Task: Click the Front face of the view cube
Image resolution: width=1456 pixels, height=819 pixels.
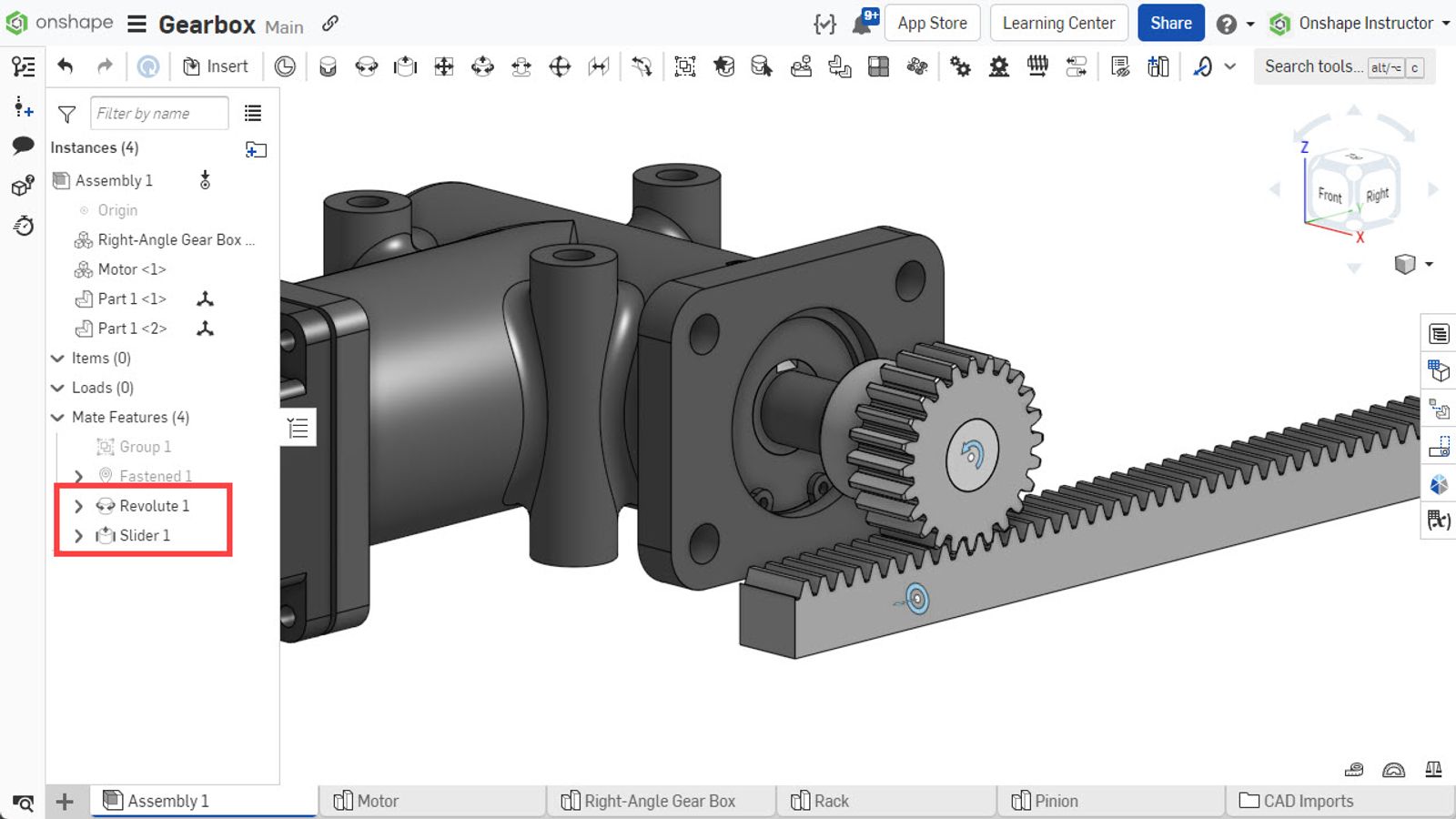Action: (x=1329, y=195)
